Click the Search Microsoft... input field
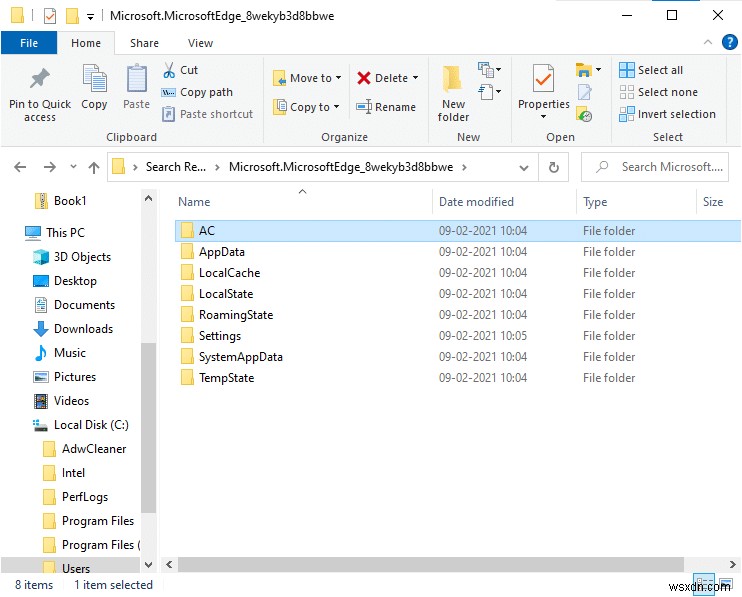Image resolution: width=742 pixels, height=597 pixels. (x=655, y=167)
